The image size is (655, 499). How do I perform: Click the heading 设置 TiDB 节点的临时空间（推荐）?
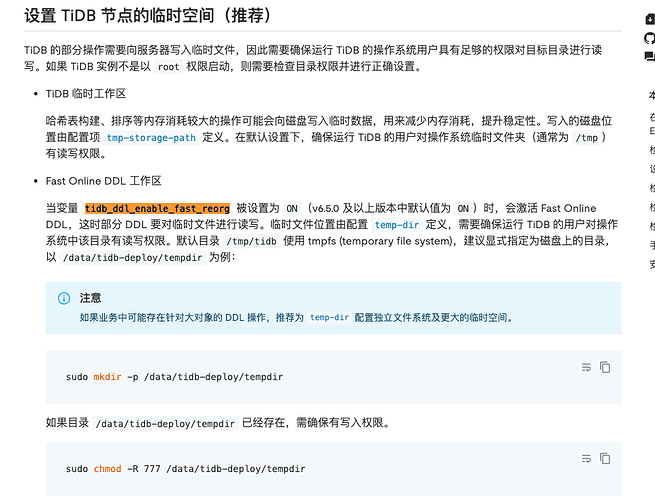(x=148, y=16)
